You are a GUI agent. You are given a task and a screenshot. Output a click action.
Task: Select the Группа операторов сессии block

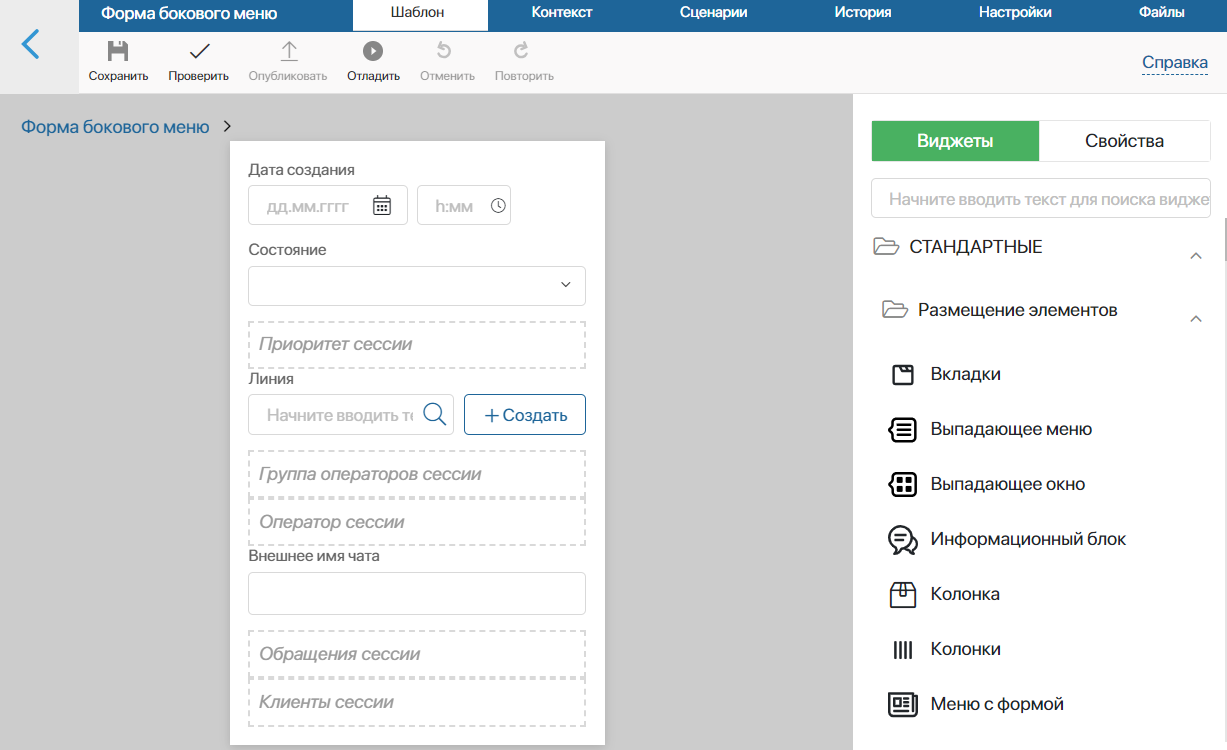[417, 474]
